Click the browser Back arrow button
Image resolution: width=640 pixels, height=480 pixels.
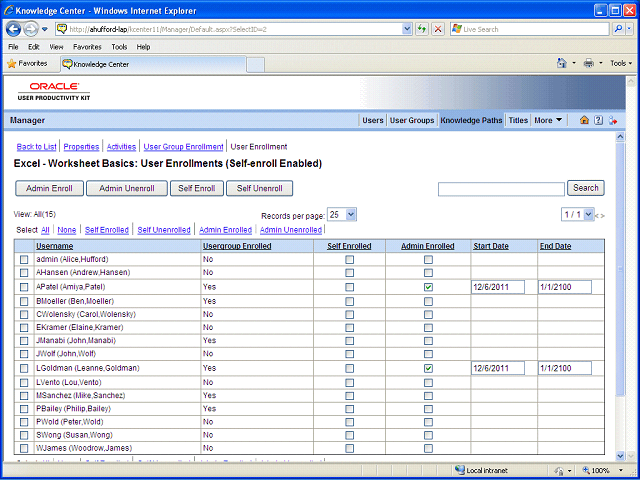[13, 29]
